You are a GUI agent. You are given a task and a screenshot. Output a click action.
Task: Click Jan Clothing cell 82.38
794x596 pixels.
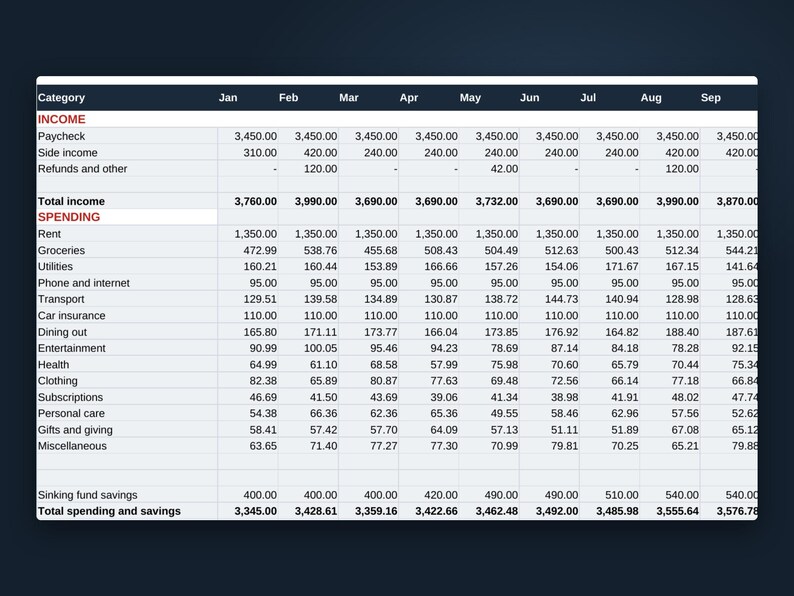248,381
